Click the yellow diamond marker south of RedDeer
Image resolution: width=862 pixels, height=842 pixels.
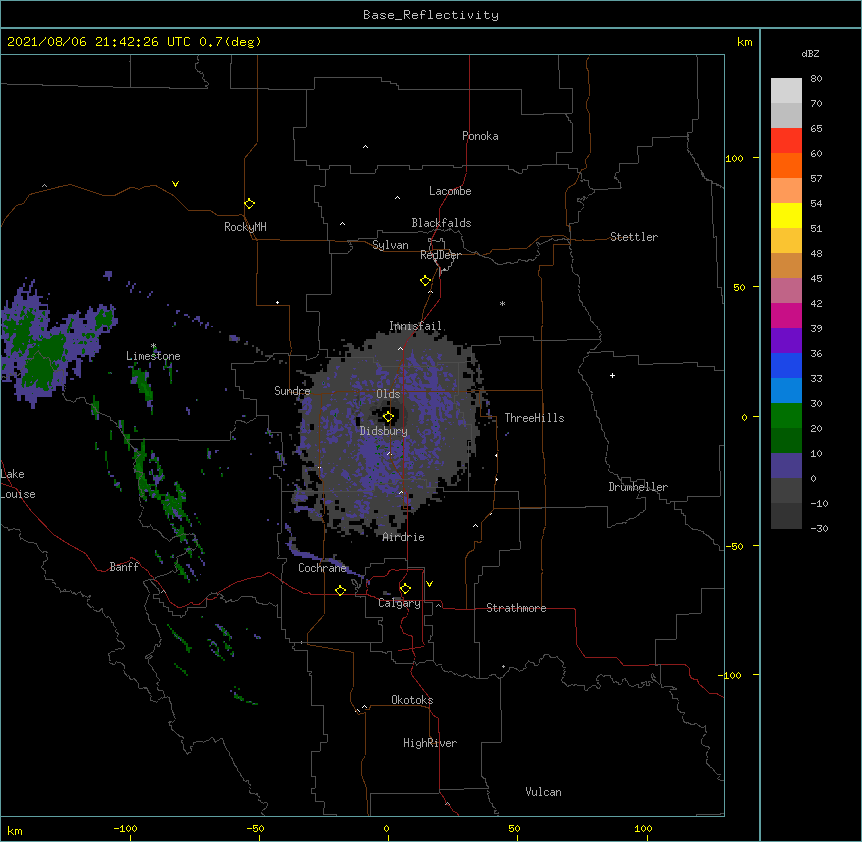(425, 281)
